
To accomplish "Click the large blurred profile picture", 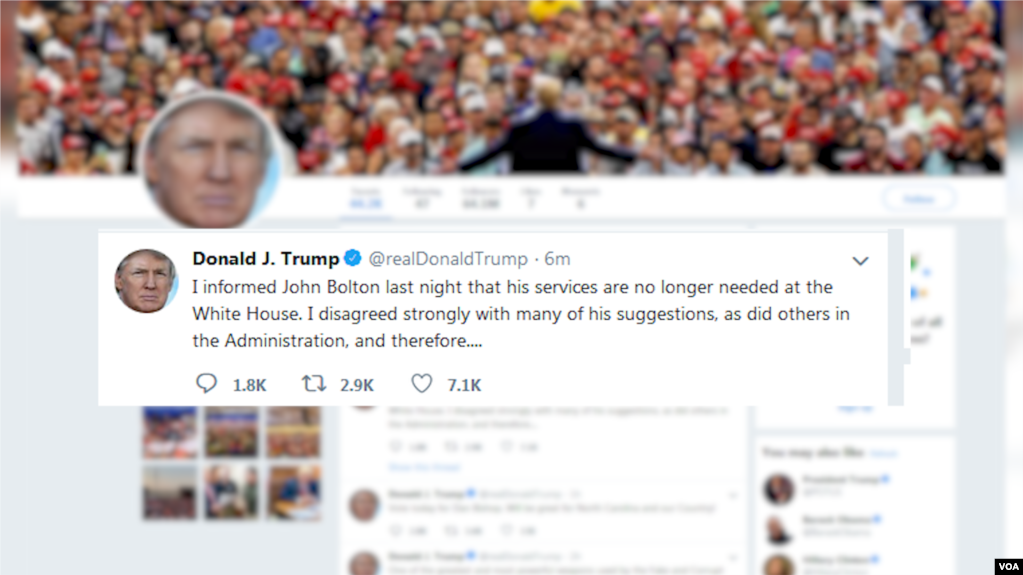I will pyautogui.click(x=210, y=161).
